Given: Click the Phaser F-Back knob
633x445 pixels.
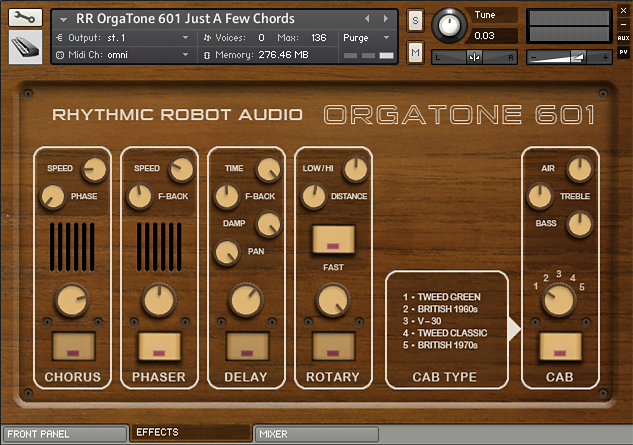Looking at the screenshot, I should [x=139, y=197].
